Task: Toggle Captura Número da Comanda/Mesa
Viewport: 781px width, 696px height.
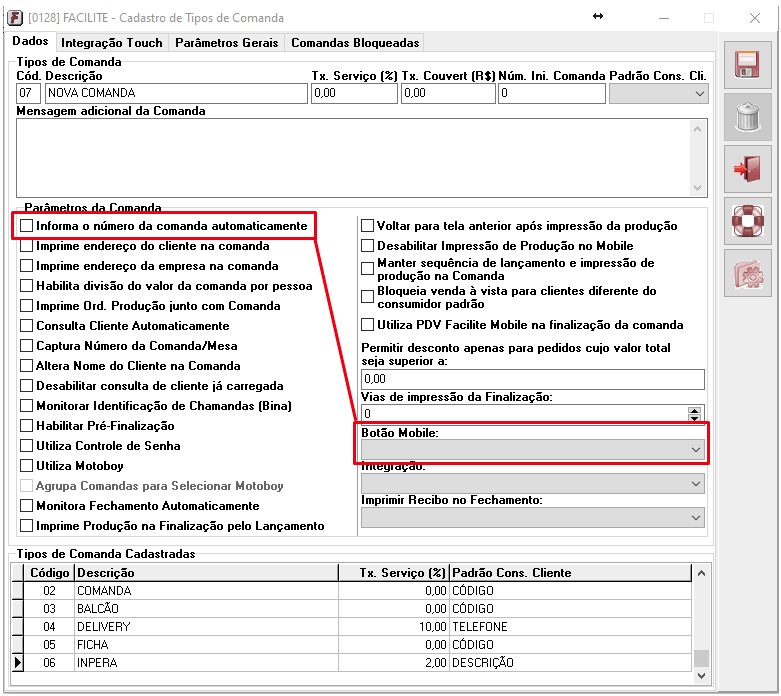Action: (x=26, y=345)
